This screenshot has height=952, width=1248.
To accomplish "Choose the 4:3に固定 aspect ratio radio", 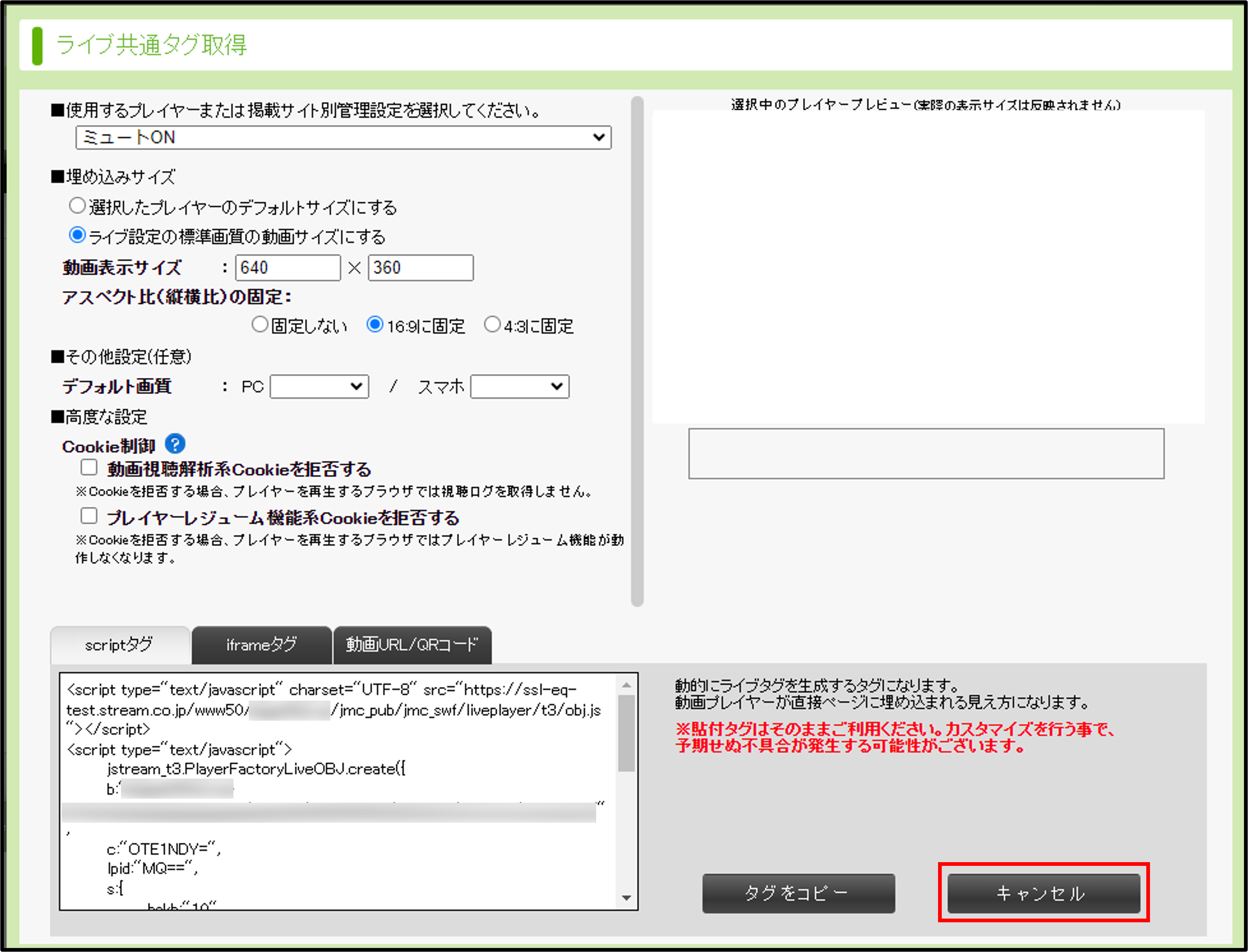I will pyautogui.click(x=492, y=324).
